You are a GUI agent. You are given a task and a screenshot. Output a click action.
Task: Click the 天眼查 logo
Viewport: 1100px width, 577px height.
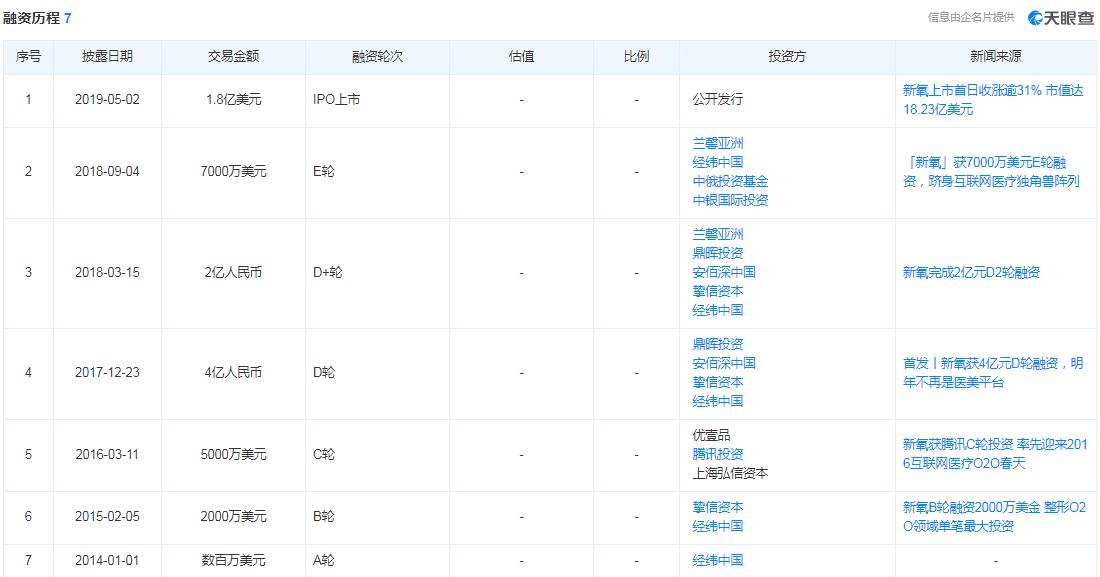point(1060,18)
